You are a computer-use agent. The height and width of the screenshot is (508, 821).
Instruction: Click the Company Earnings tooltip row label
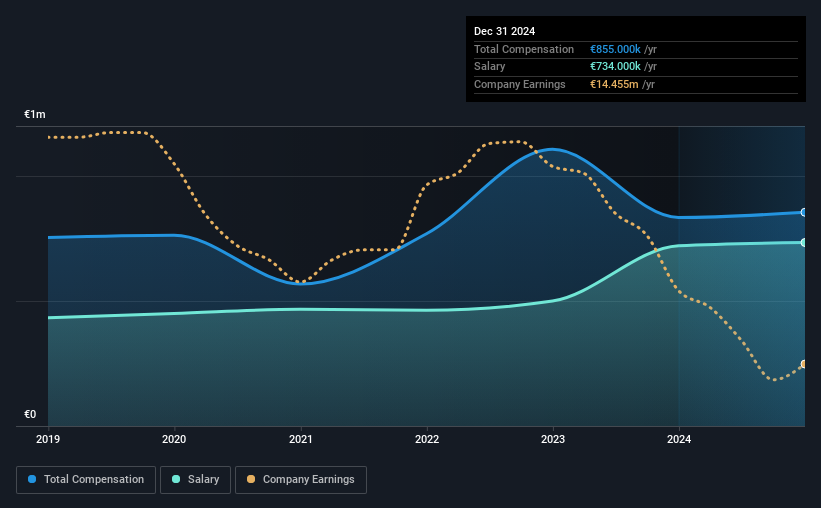519,84
